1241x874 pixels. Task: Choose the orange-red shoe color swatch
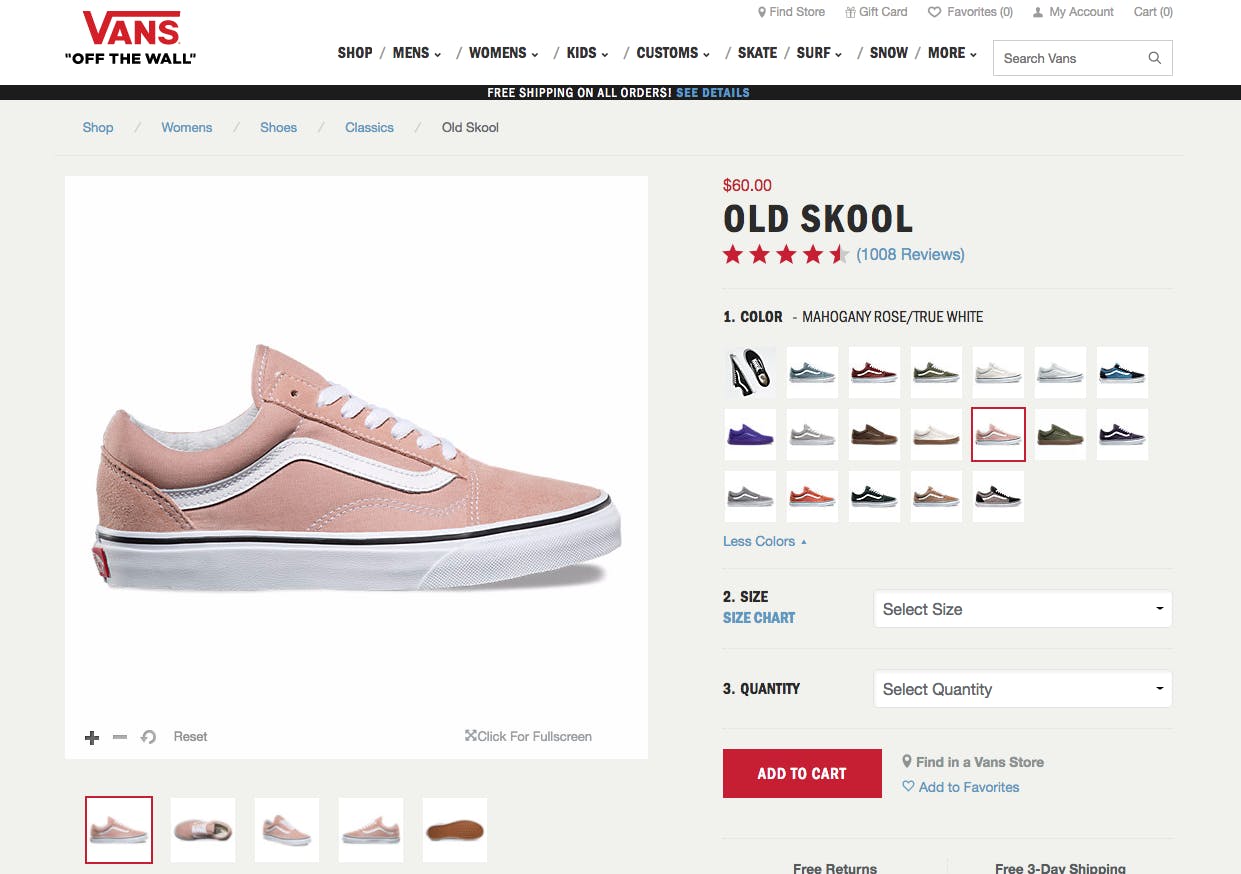pyautogui.click(x=812, y=496)
